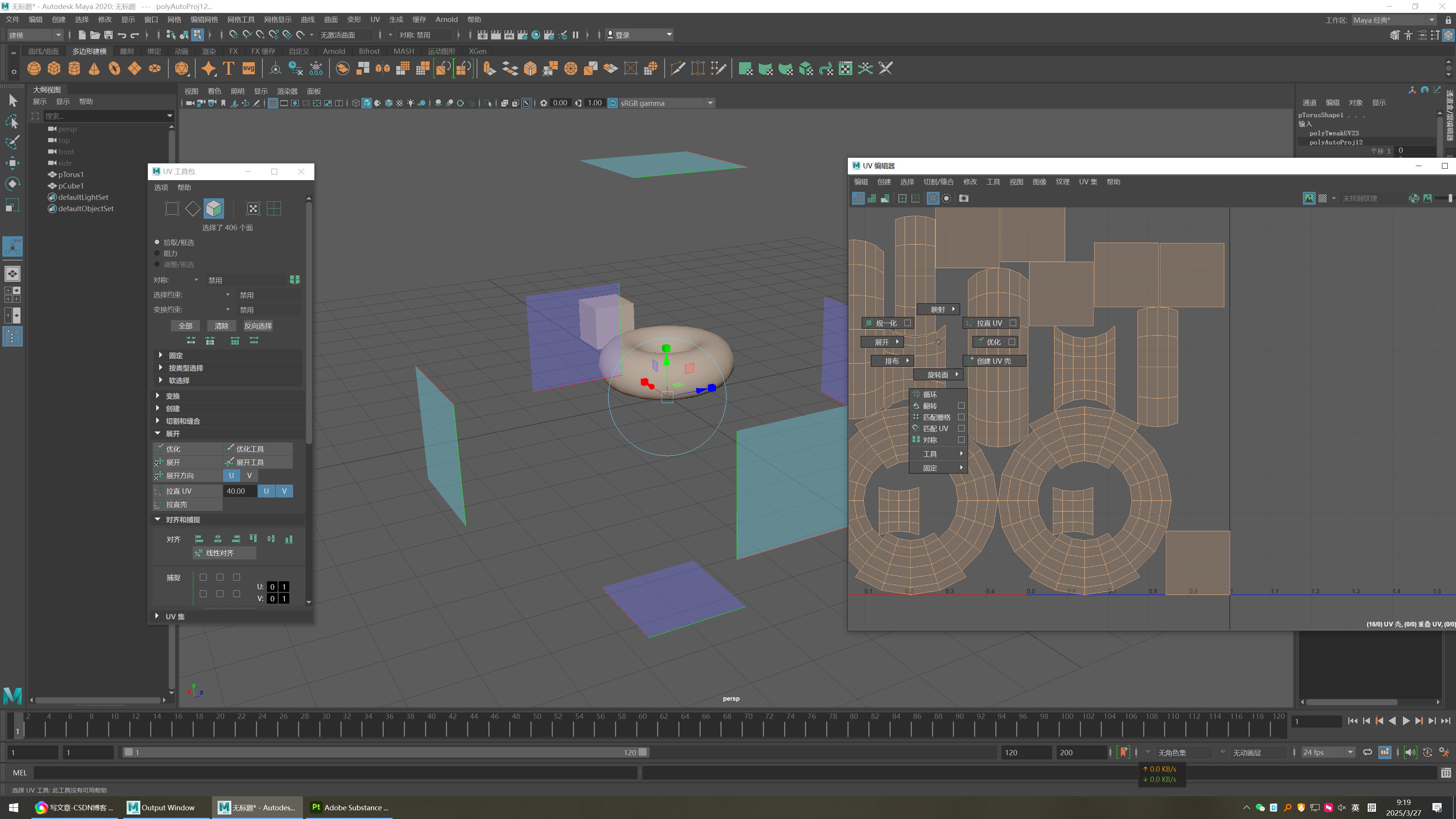The height and width of the screenshot is (819, 1456).
Task: Open Adobe Substance from Windows taskbar
Action: (x=349, y=807)
